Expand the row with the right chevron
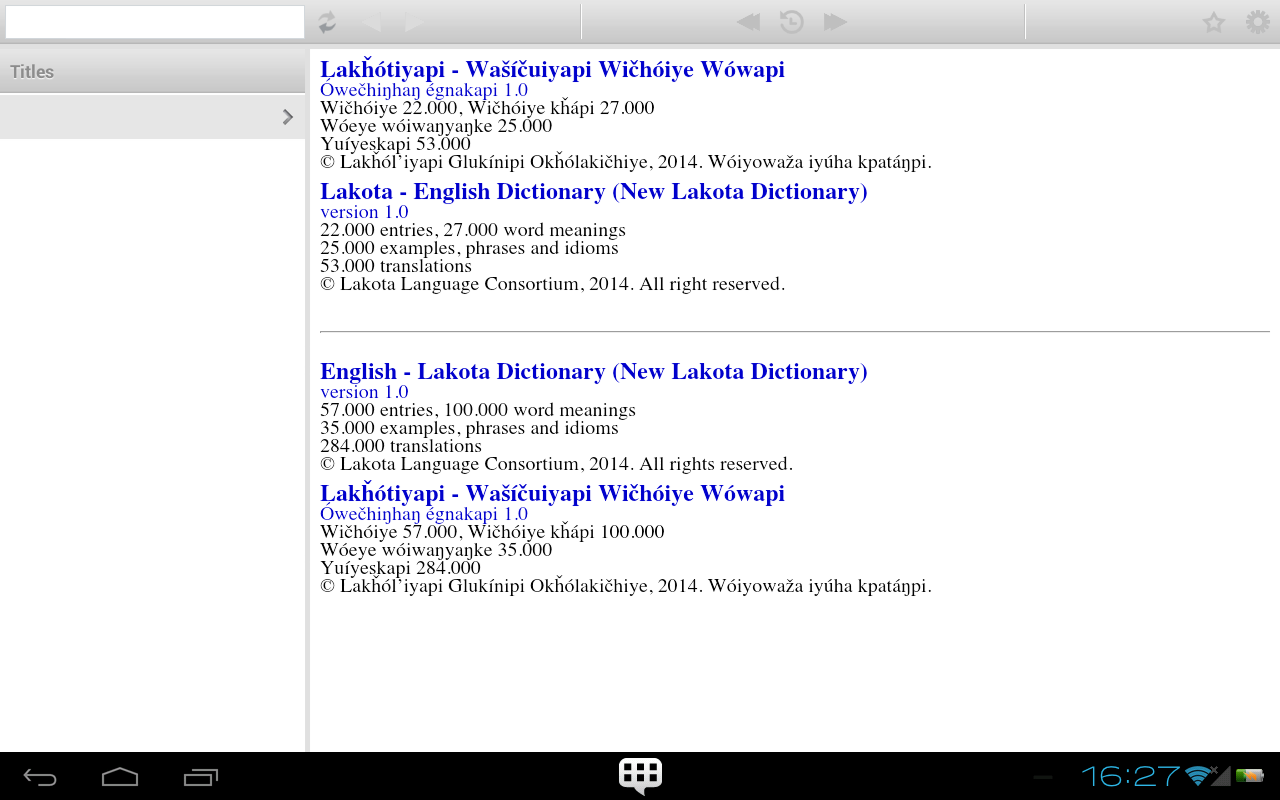 [x=152, y=117]
